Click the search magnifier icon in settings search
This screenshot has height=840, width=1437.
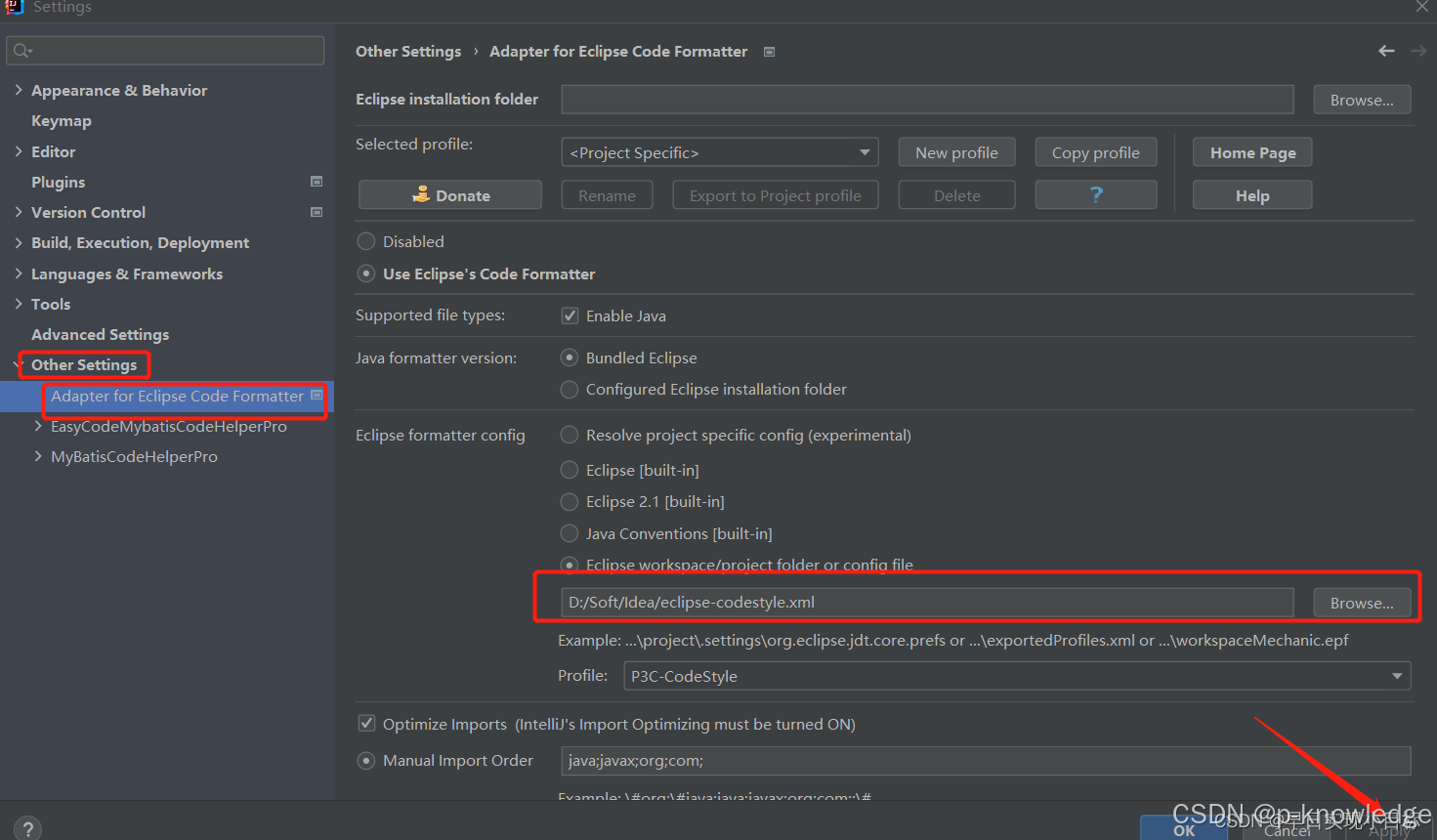coord(22,51)
